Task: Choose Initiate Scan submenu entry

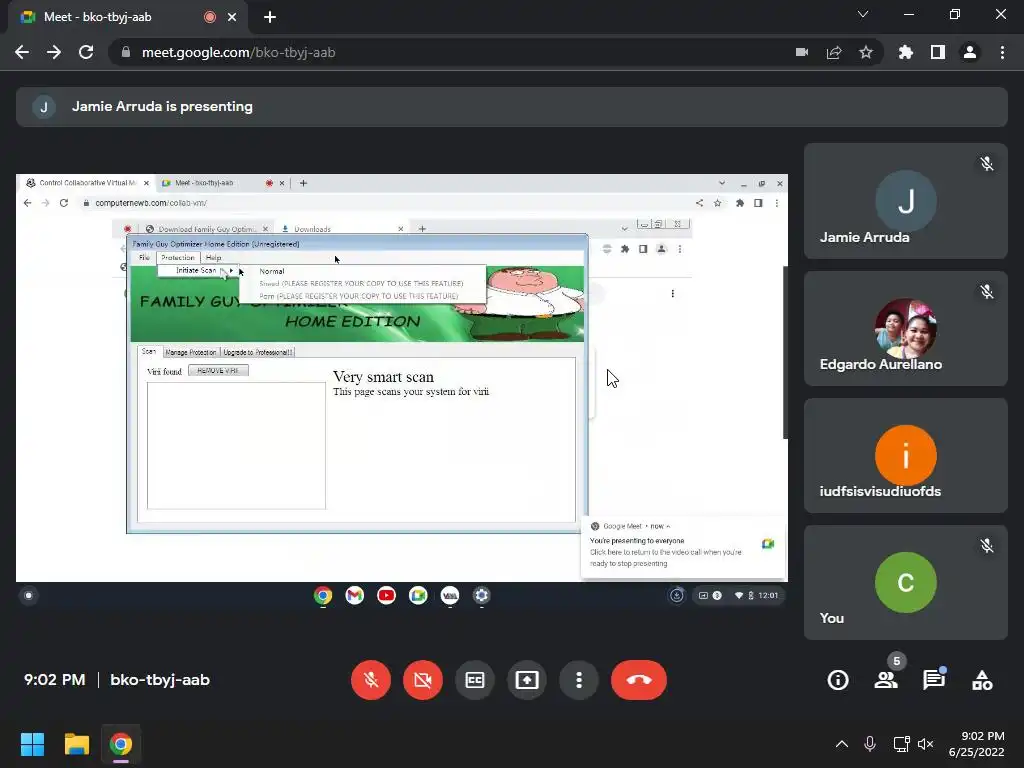Action: pyautogui.click(x=200, y=270)
